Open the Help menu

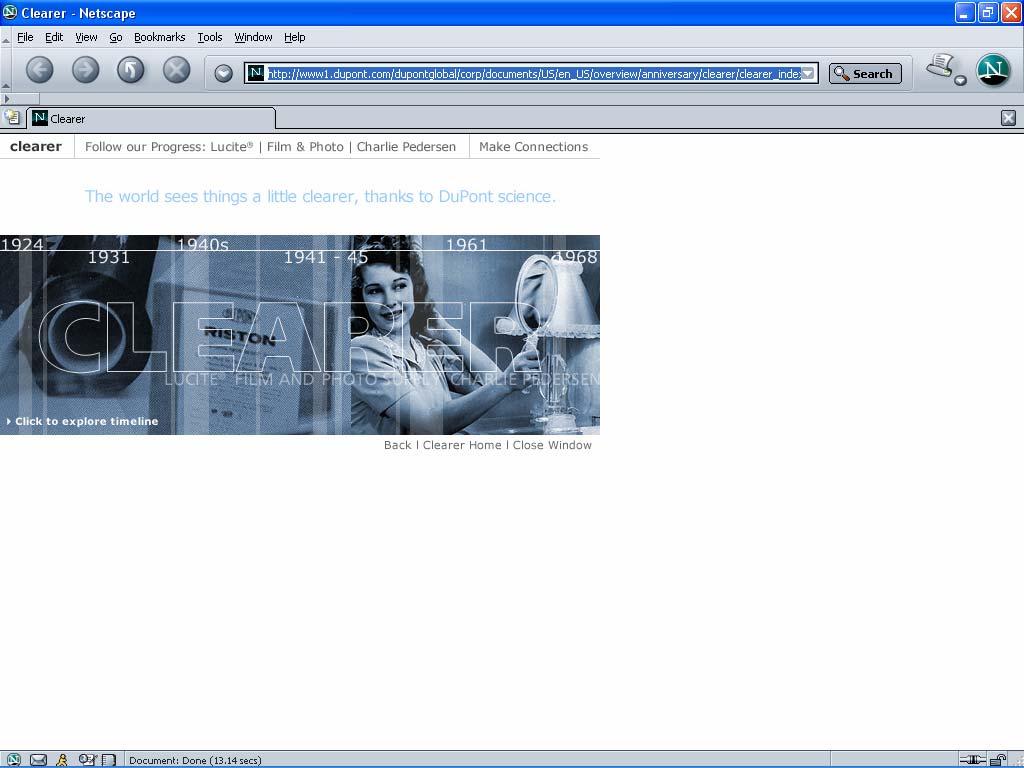coord(295,37)
